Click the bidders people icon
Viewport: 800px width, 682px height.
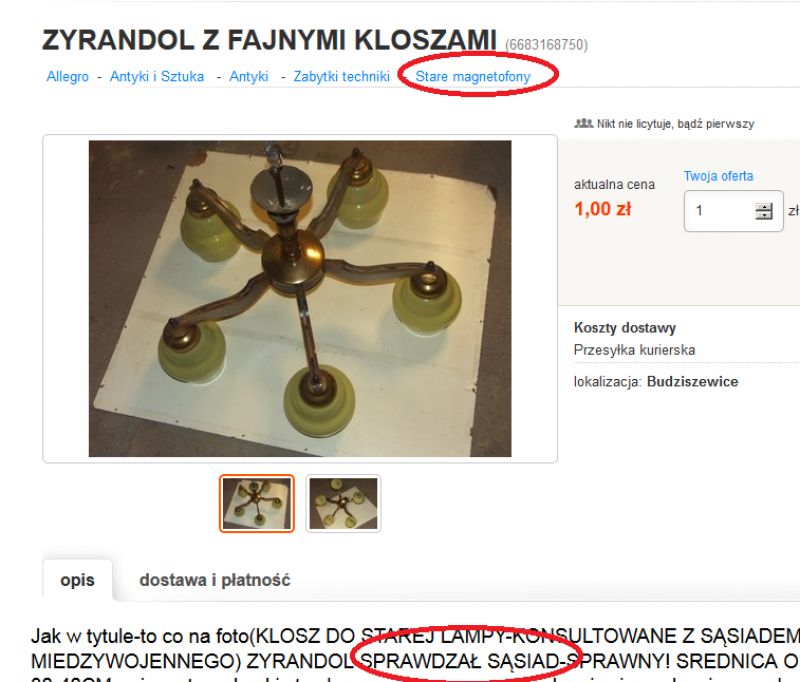[584, 123]
